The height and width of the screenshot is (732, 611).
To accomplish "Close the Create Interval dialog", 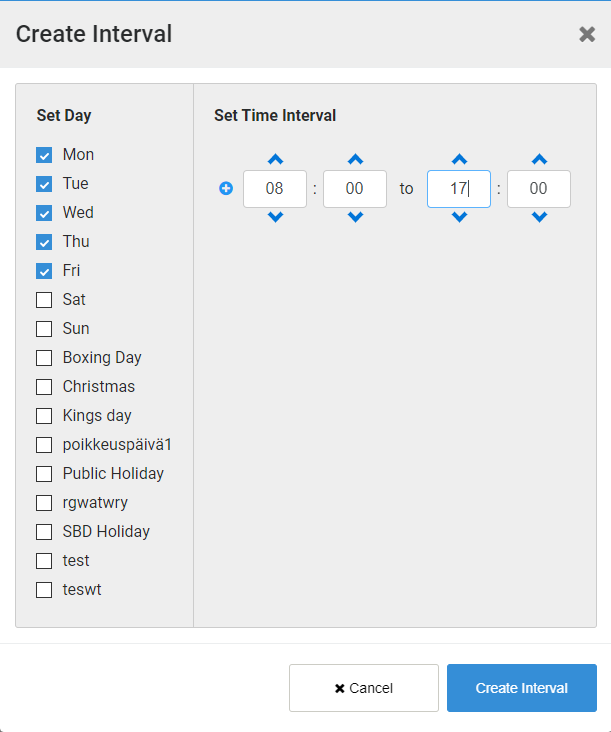I will (587, 34).
